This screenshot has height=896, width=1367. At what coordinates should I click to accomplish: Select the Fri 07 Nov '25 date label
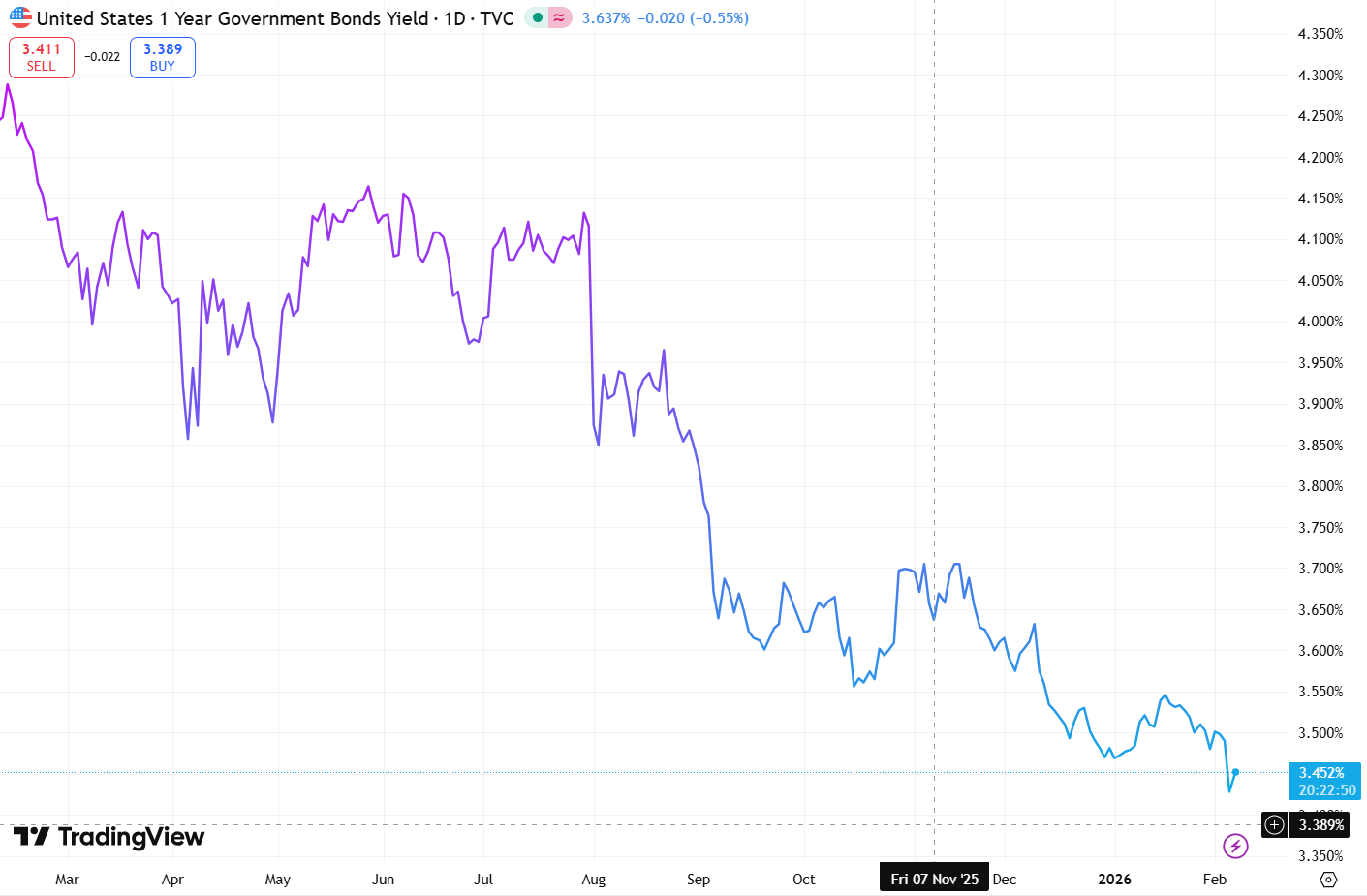click(x=933, y=877)
